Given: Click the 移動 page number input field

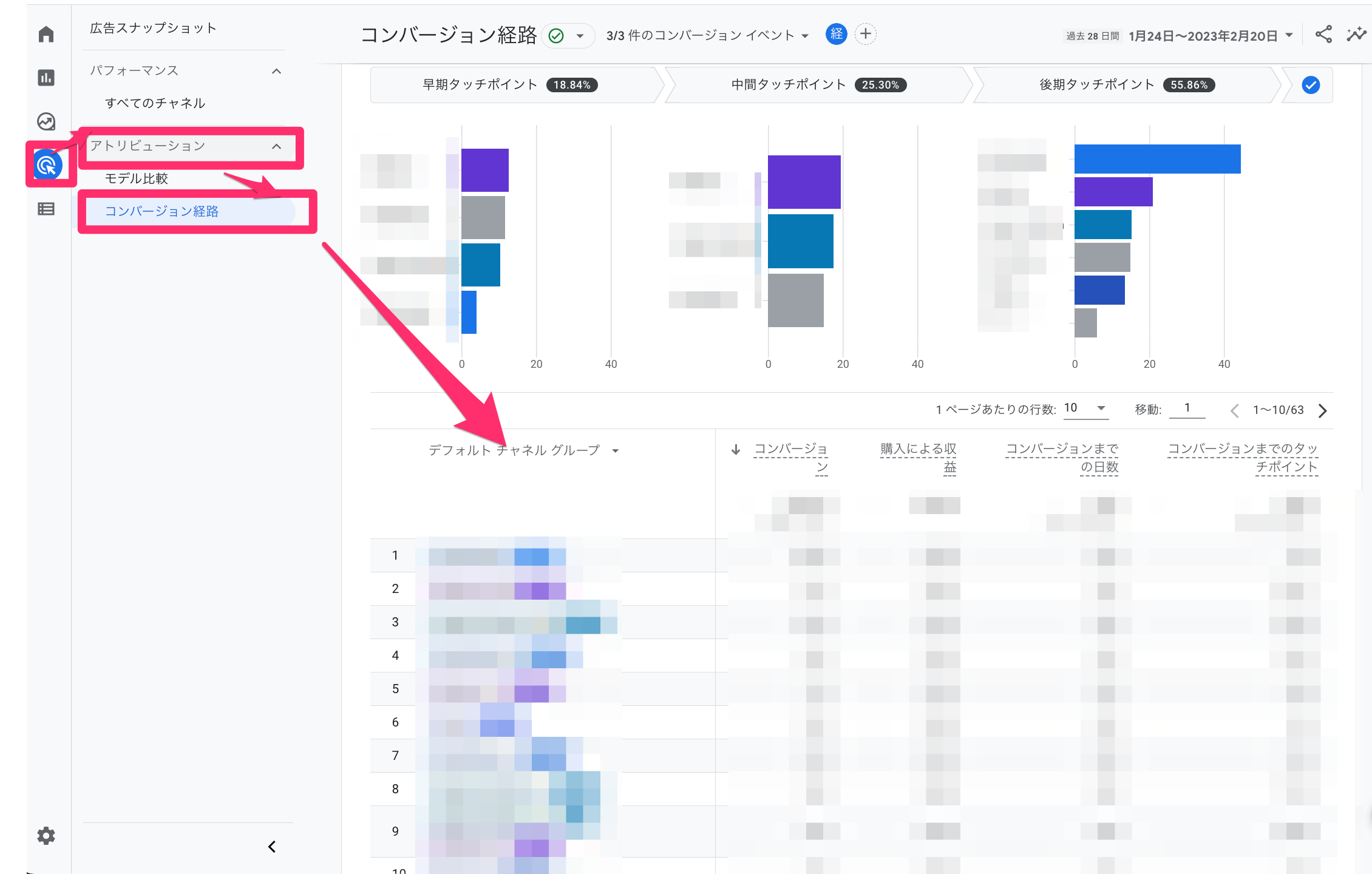Looking at the screenshot, I should click(1187, 408).
